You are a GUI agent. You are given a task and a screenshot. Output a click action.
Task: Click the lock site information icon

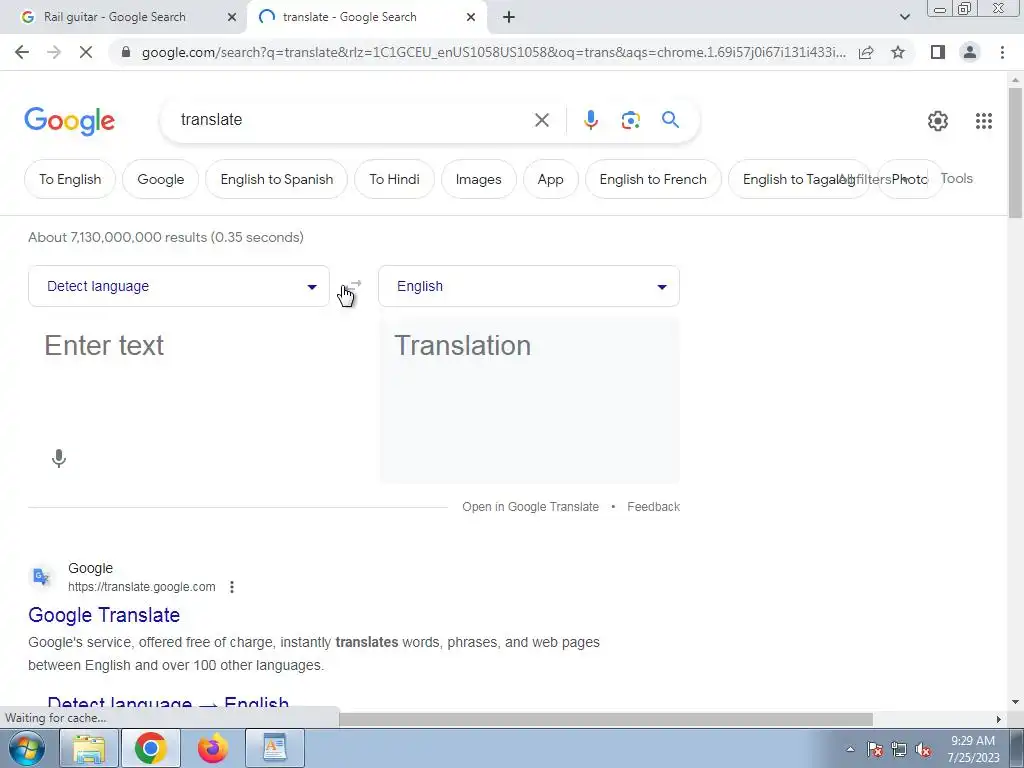point(126,52)
